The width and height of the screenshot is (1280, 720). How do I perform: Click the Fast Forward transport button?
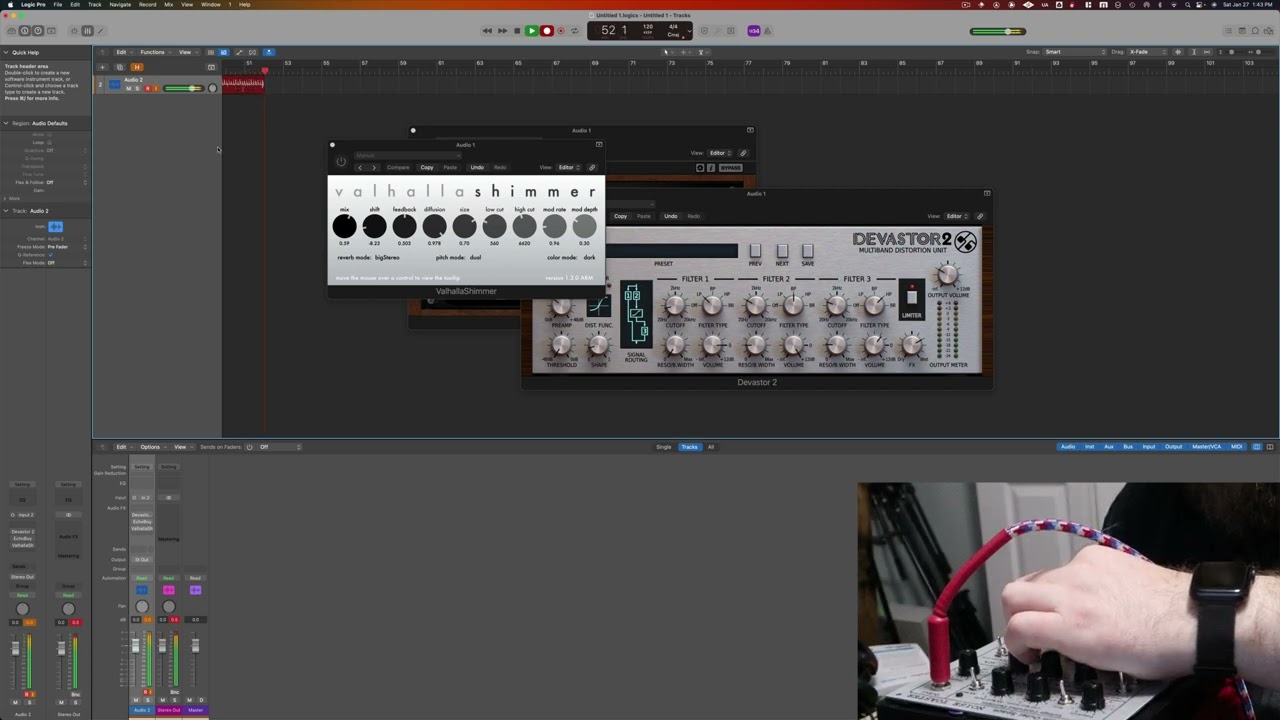[502, 31]
